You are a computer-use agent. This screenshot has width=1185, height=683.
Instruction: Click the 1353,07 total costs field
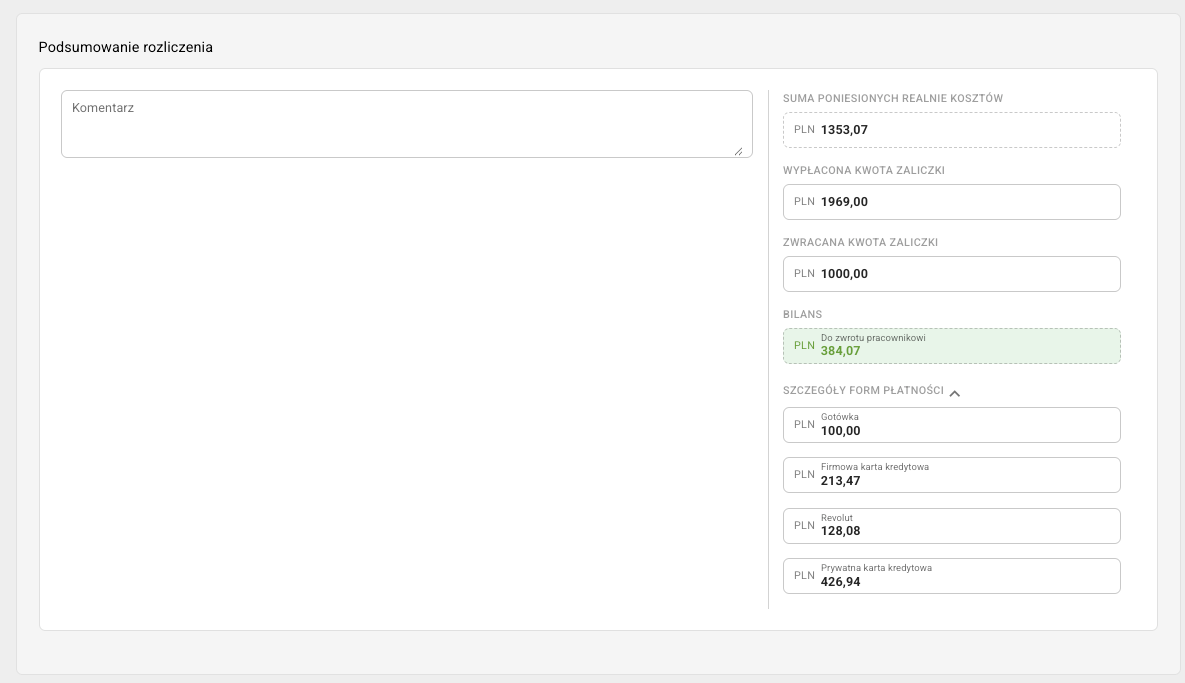(x=951, y=130)
